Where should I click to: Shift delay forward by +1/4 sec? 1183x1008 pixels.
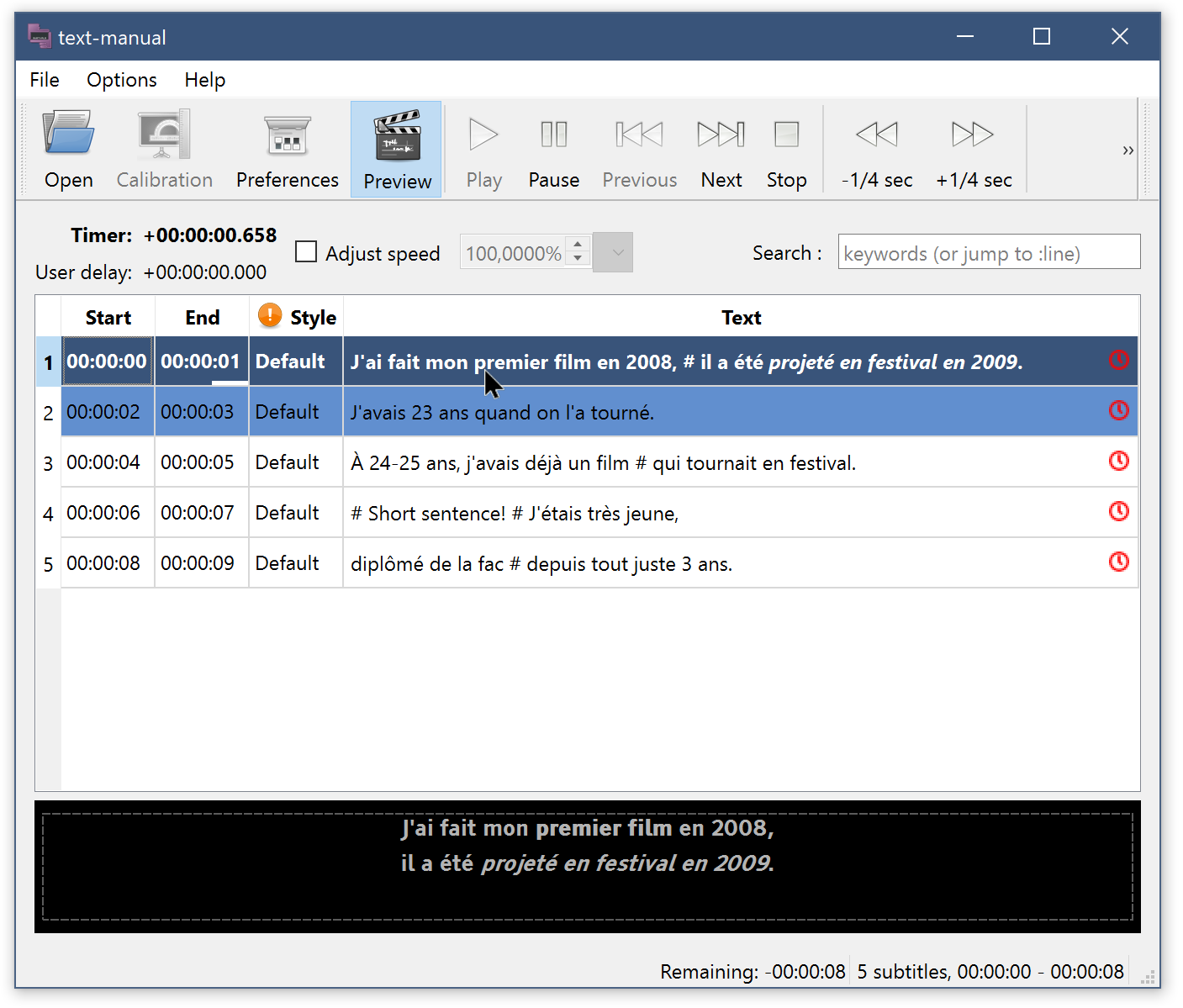(x=974, y=150)
